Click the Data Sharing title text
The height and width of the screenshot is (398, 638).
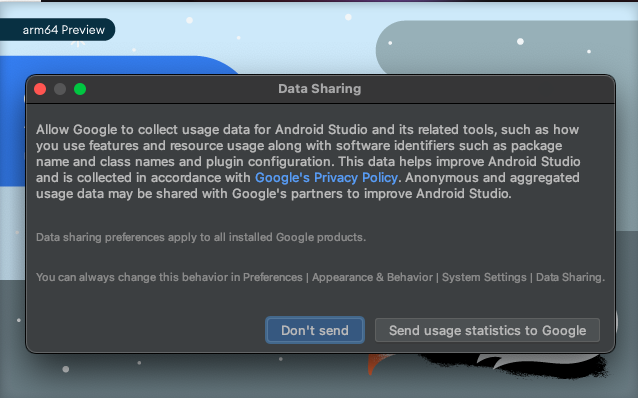[319, 89]
